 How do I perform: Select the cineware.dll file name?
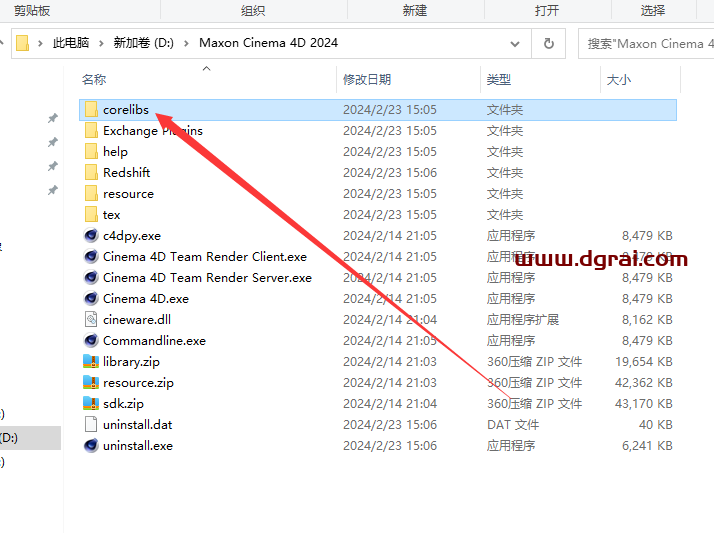pyautogui.click(x=137, y=320)
